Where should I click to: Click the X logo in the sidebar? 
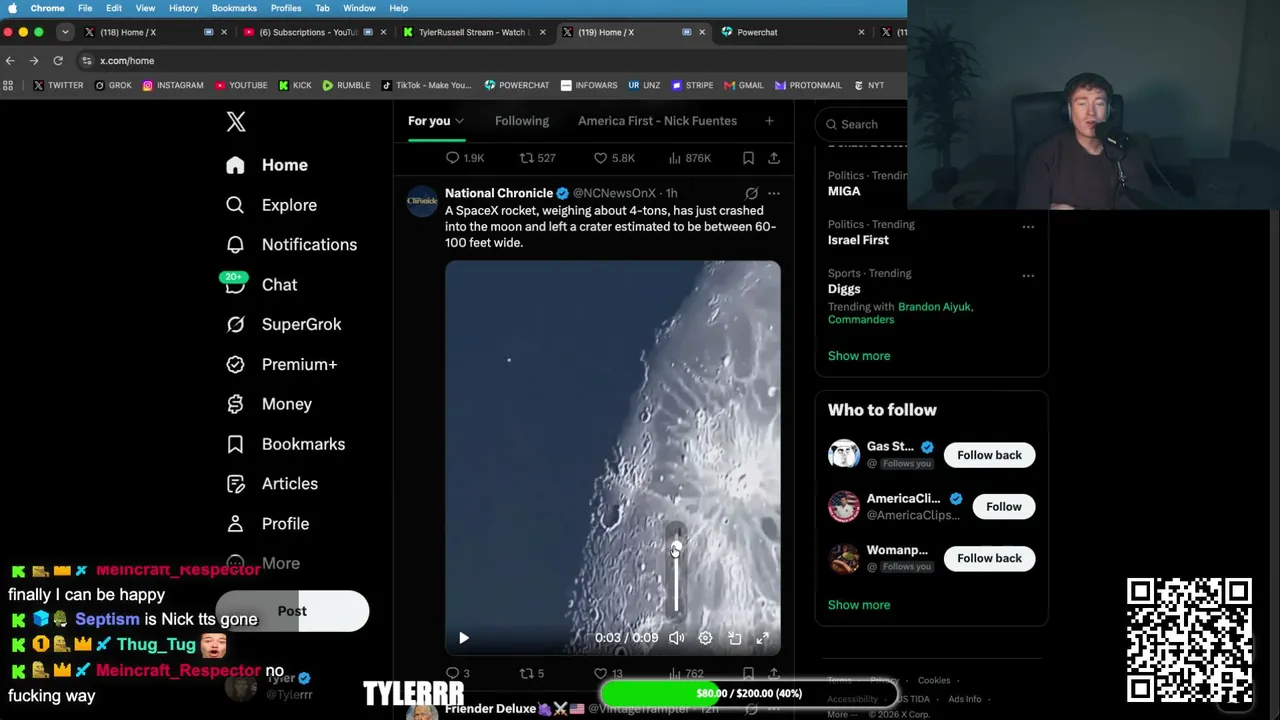click(236, 122)
